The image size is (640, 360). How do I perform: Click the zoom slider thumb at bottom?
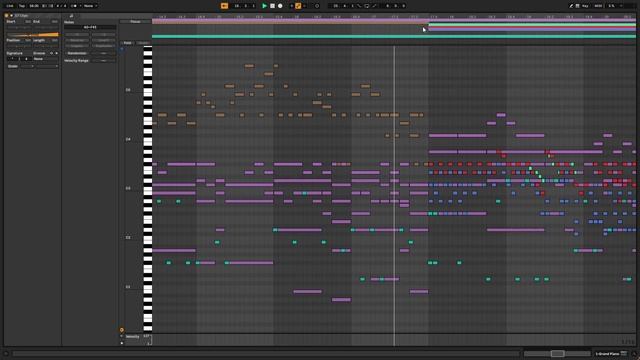[557, 353]
